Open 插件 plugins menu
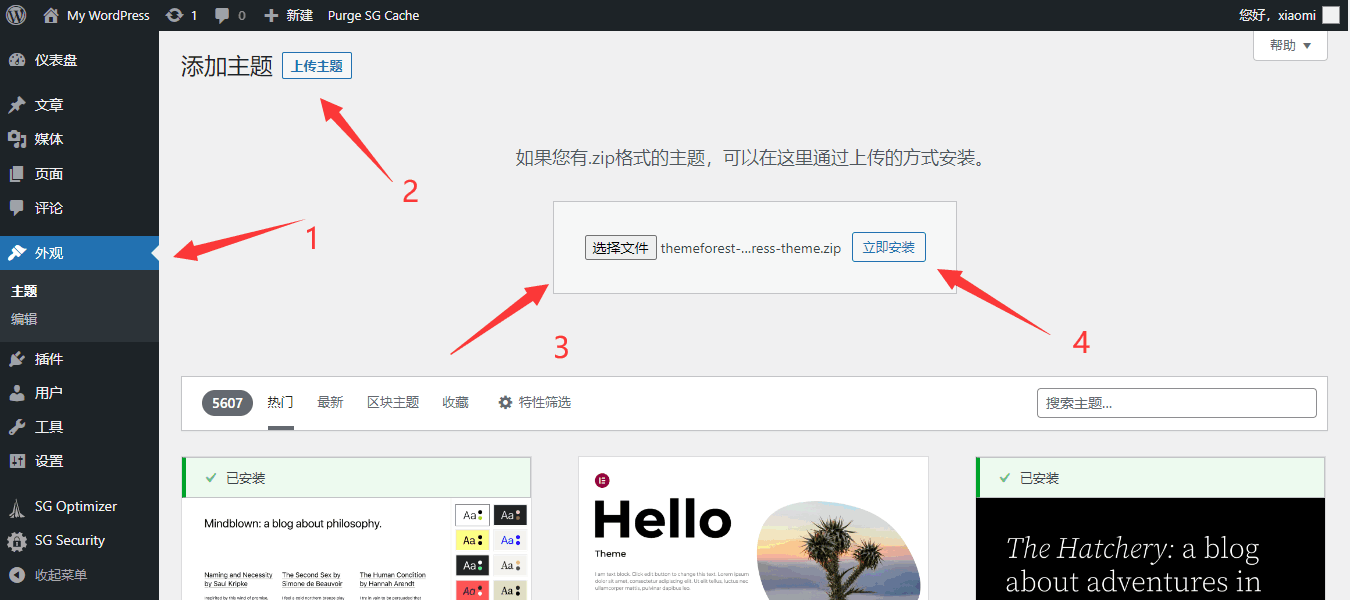This screenshot has width=1350, height=600. coord(49,359)
